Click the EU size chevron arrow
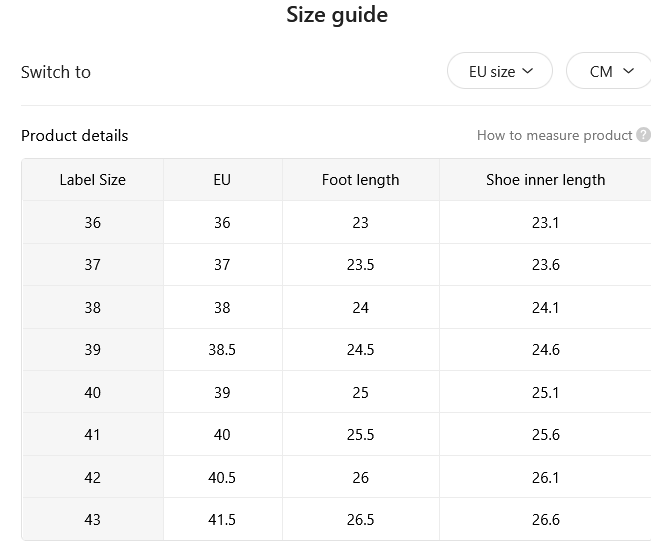This screenshot has width=651, height=557. 527,71
